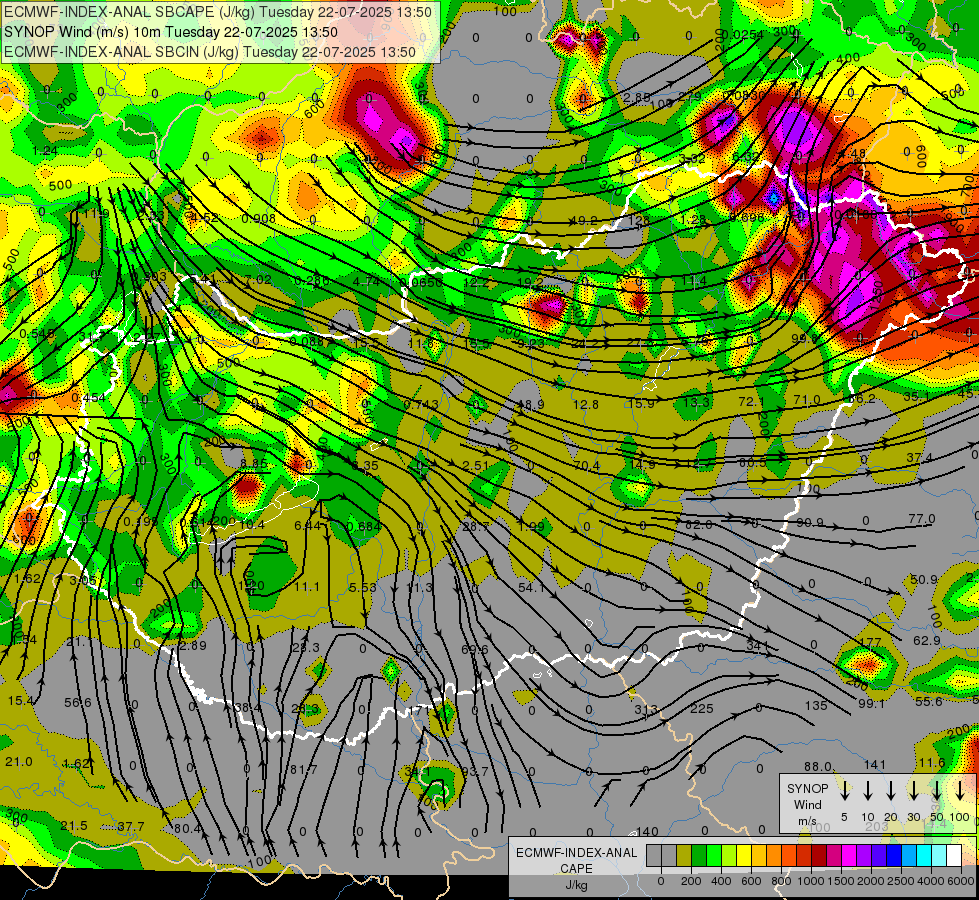Click the map value 0.454

89,397
